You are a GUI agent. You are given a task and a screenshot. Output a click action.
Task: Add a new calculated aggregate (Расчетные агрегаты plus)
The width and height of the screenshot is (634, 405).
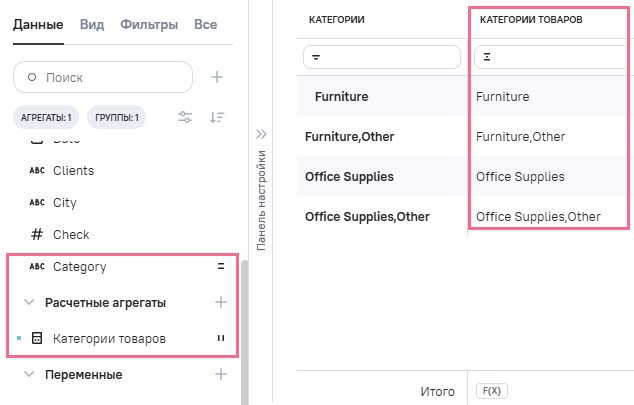[x=221, y=302]
